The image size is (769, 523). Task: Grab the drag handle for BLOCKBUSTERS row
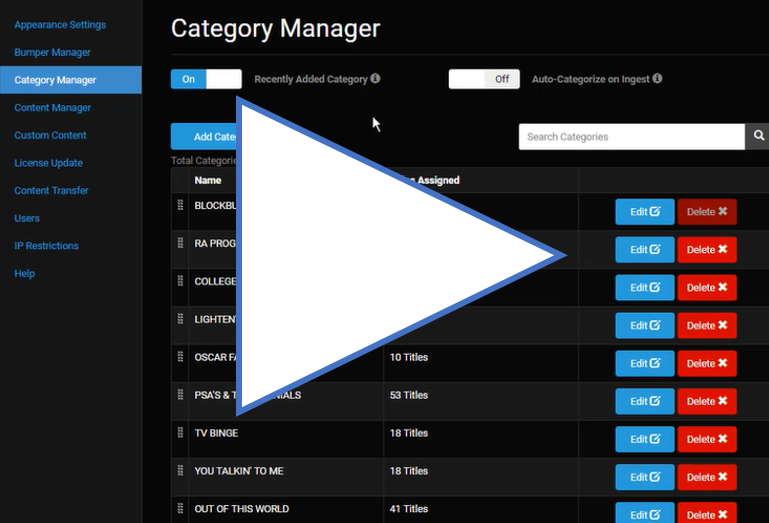pyautogui.click(x=181, y=205)
